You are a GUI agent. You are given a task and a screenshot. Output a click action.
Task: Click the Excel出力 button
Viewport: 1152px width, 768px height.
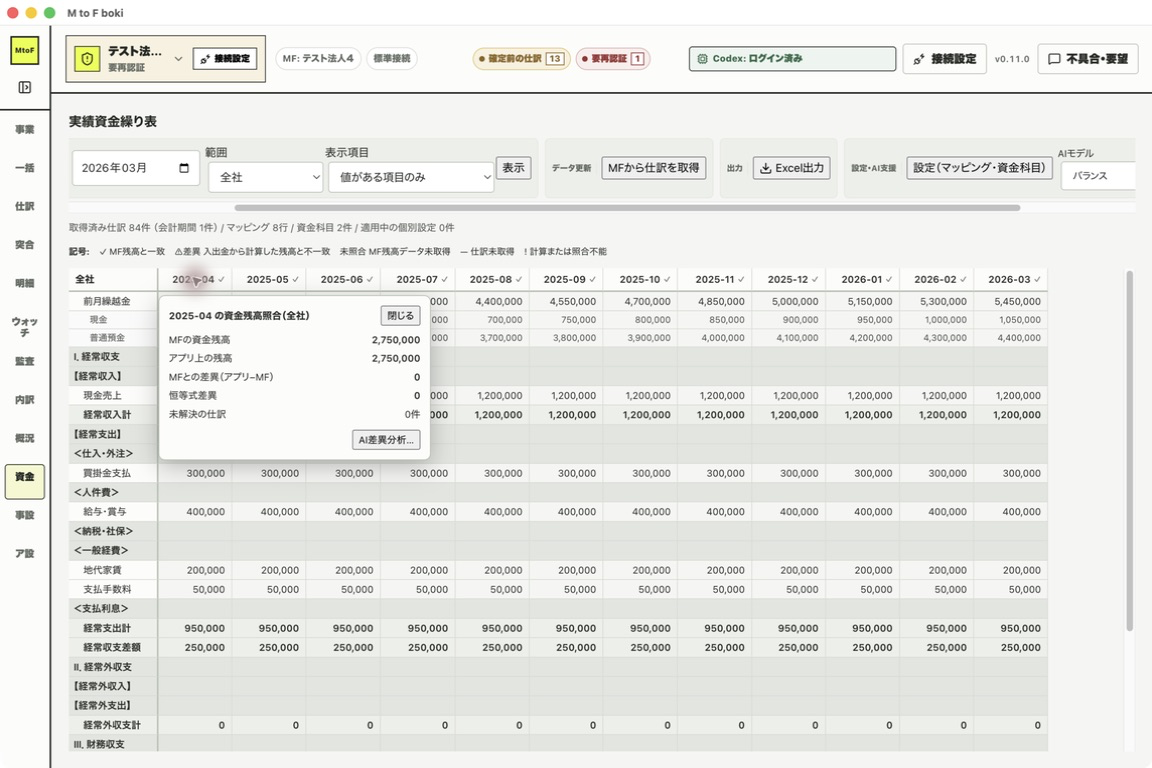click(791, 168)
